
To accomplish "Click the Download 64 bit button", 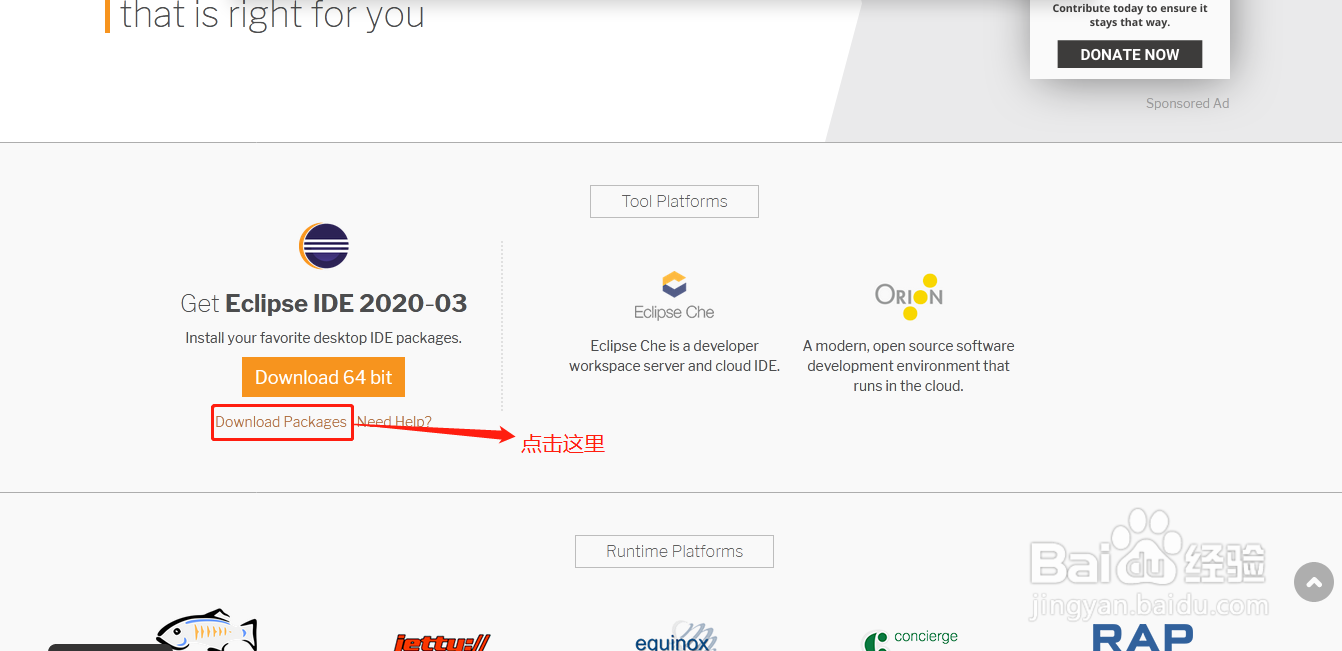I will (323, 377).
